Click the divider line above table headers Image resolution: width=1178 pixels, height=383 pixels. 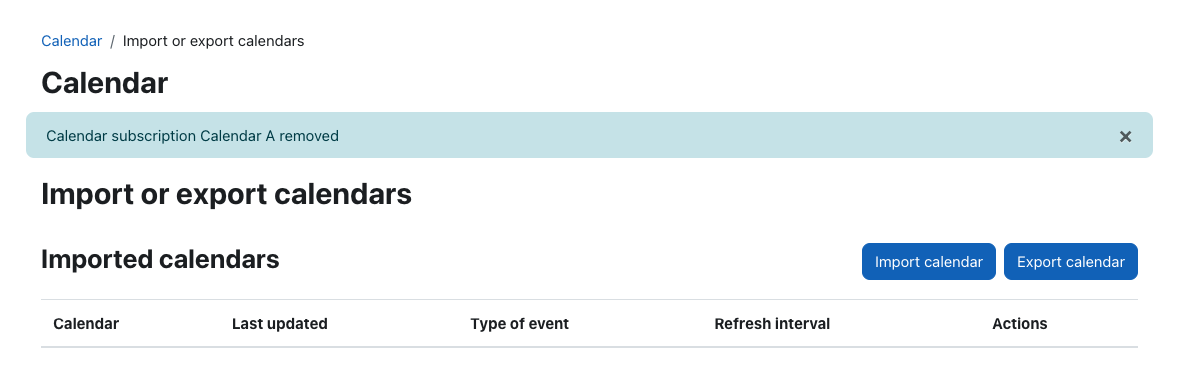pos(590,300)
